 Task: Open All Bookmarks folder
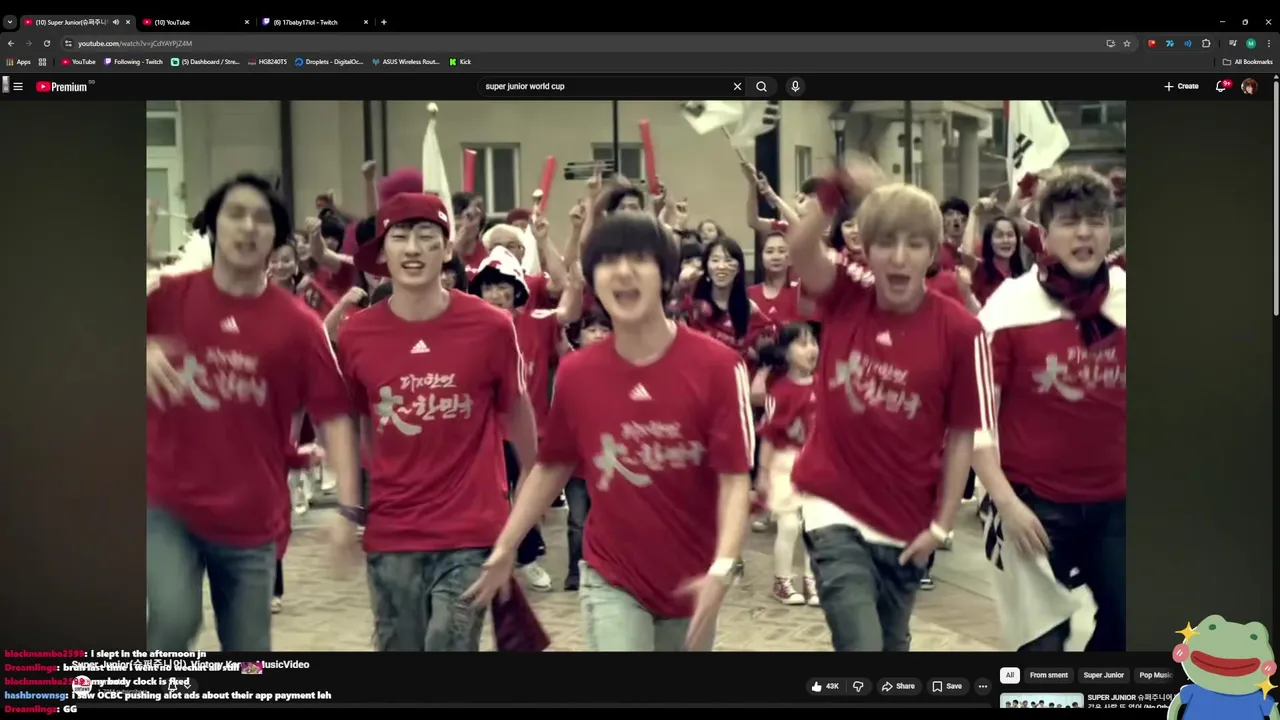[1247, 62]
